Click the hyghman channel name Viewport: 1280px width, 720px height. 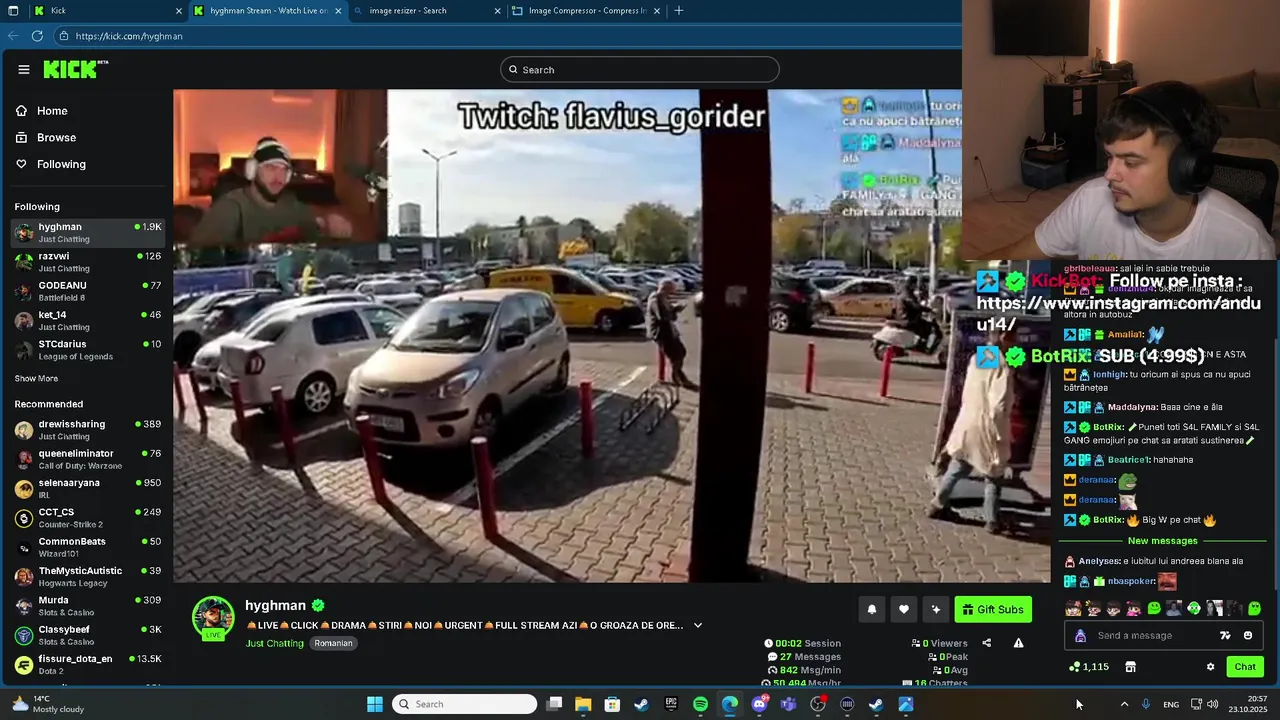click(x=275, y=605)
